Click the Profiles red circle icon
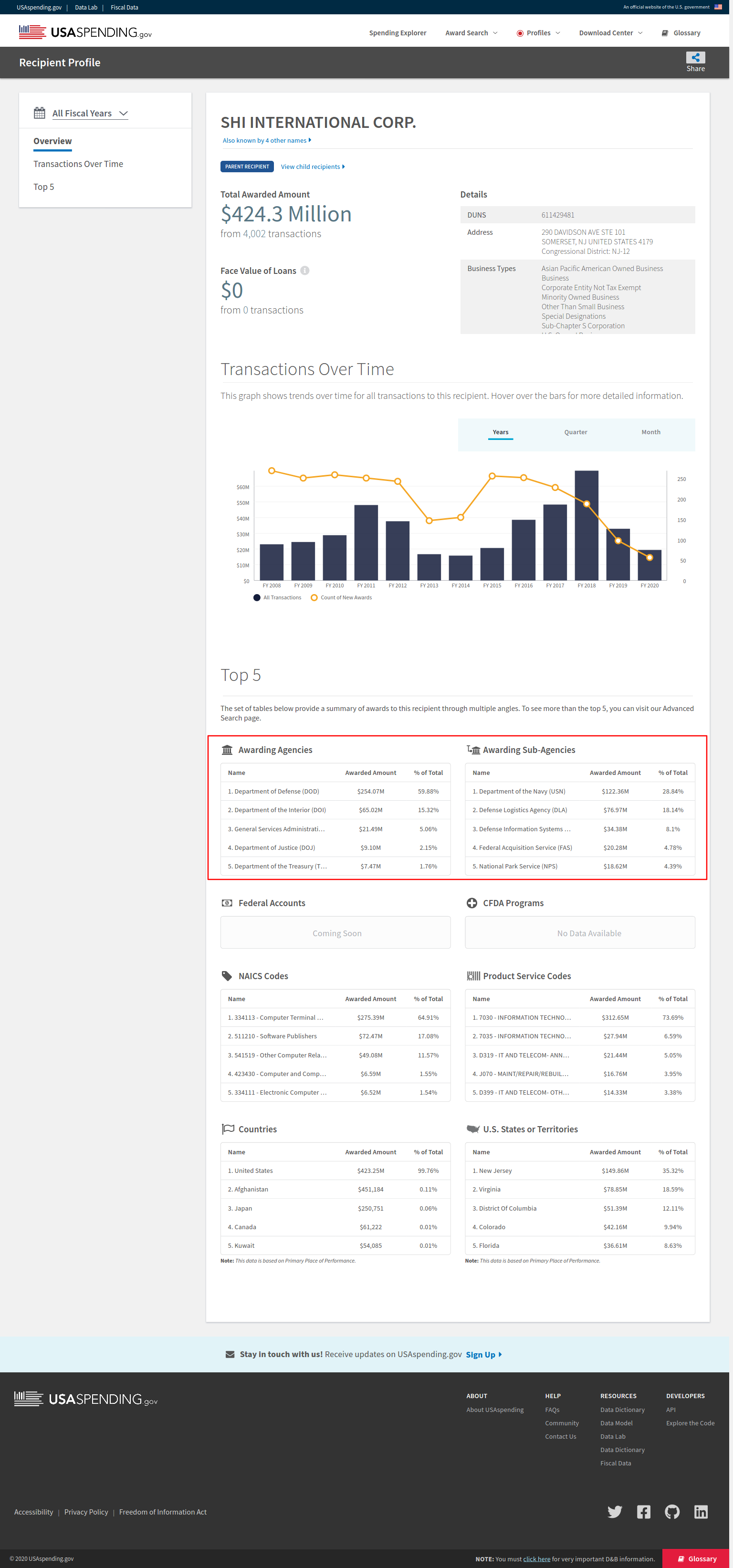Viewport: 733px width, 1568px height. (520, 33)
